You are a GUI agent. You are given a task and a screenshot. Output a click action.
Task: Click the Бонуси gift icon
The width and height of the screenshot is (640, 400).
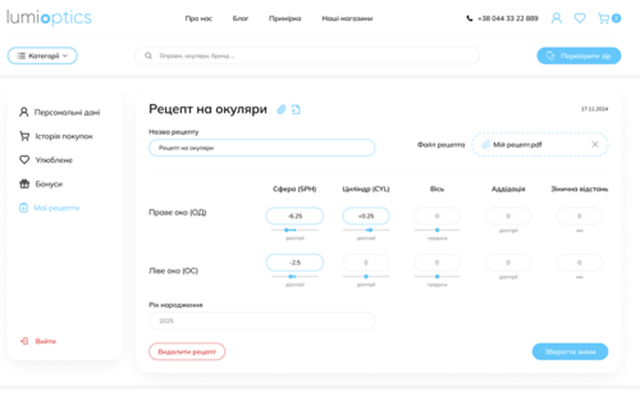[x=24, y=184]
